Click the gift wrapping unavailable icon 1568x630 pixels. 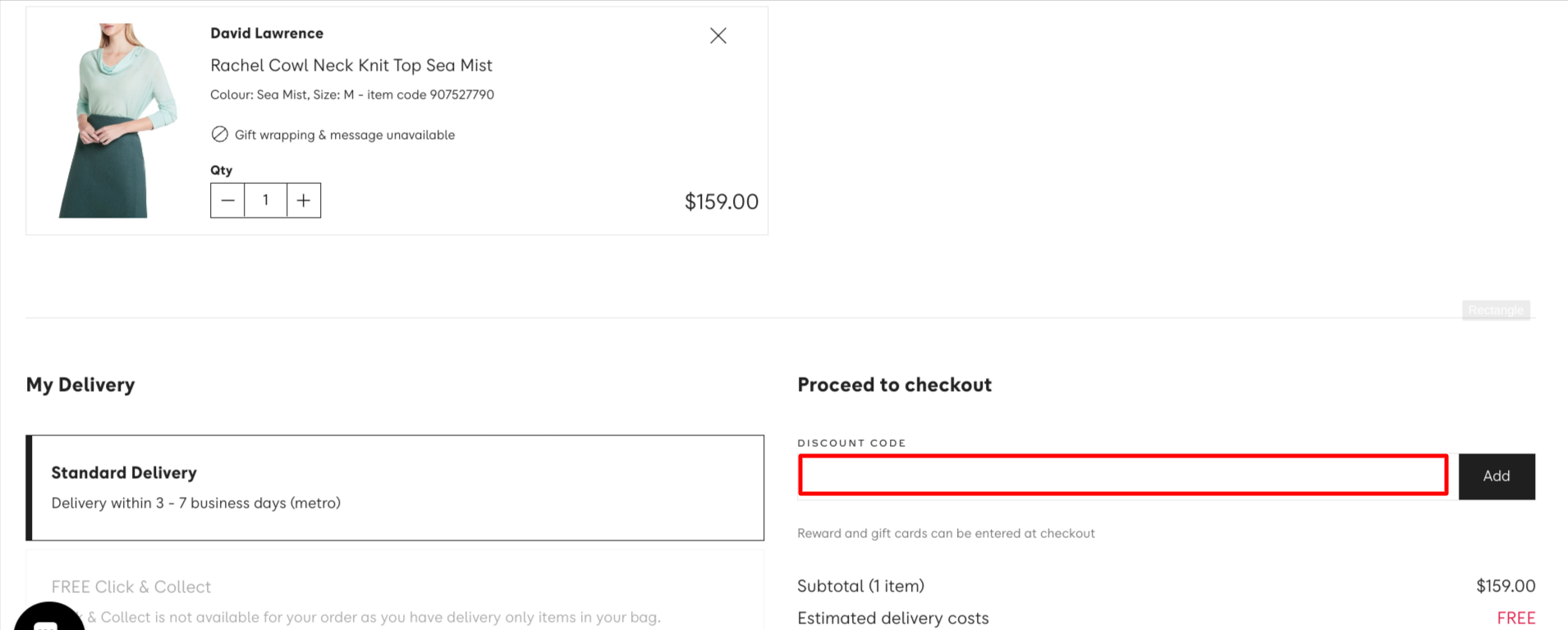click(x=219, y=135)
